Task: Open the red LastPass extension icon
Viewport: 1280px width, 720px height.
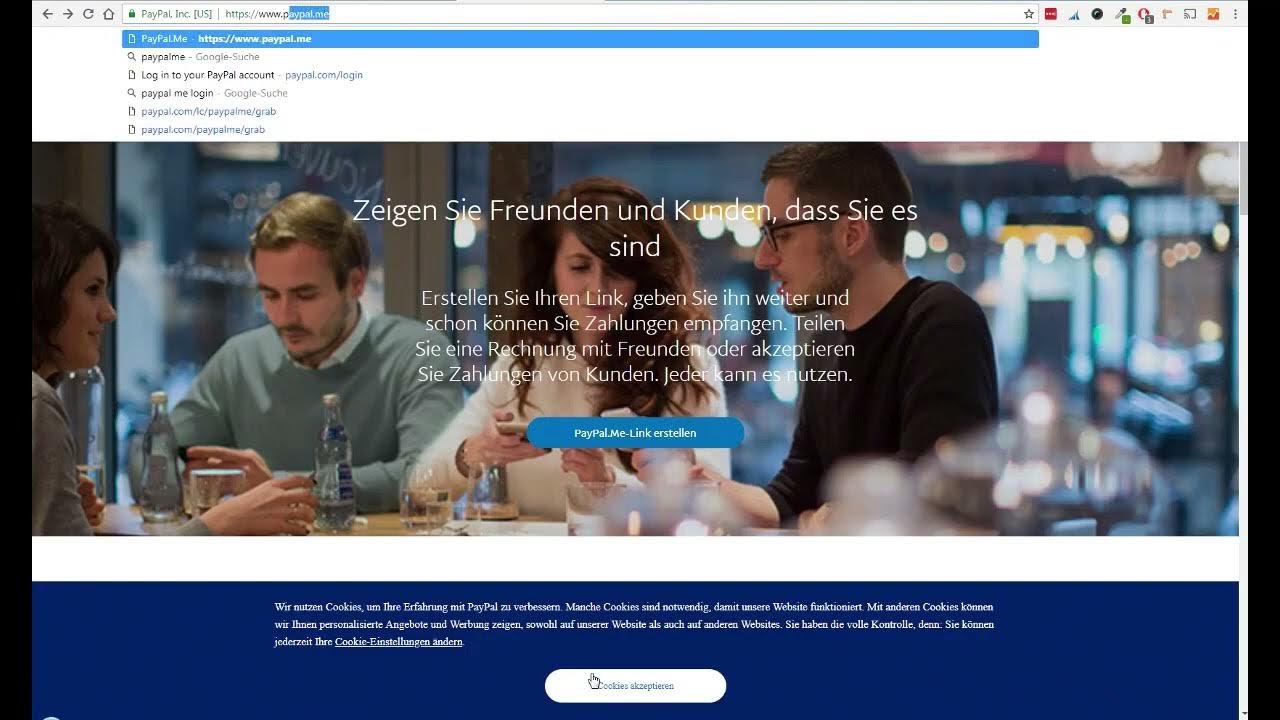Action: point(1051,14)
